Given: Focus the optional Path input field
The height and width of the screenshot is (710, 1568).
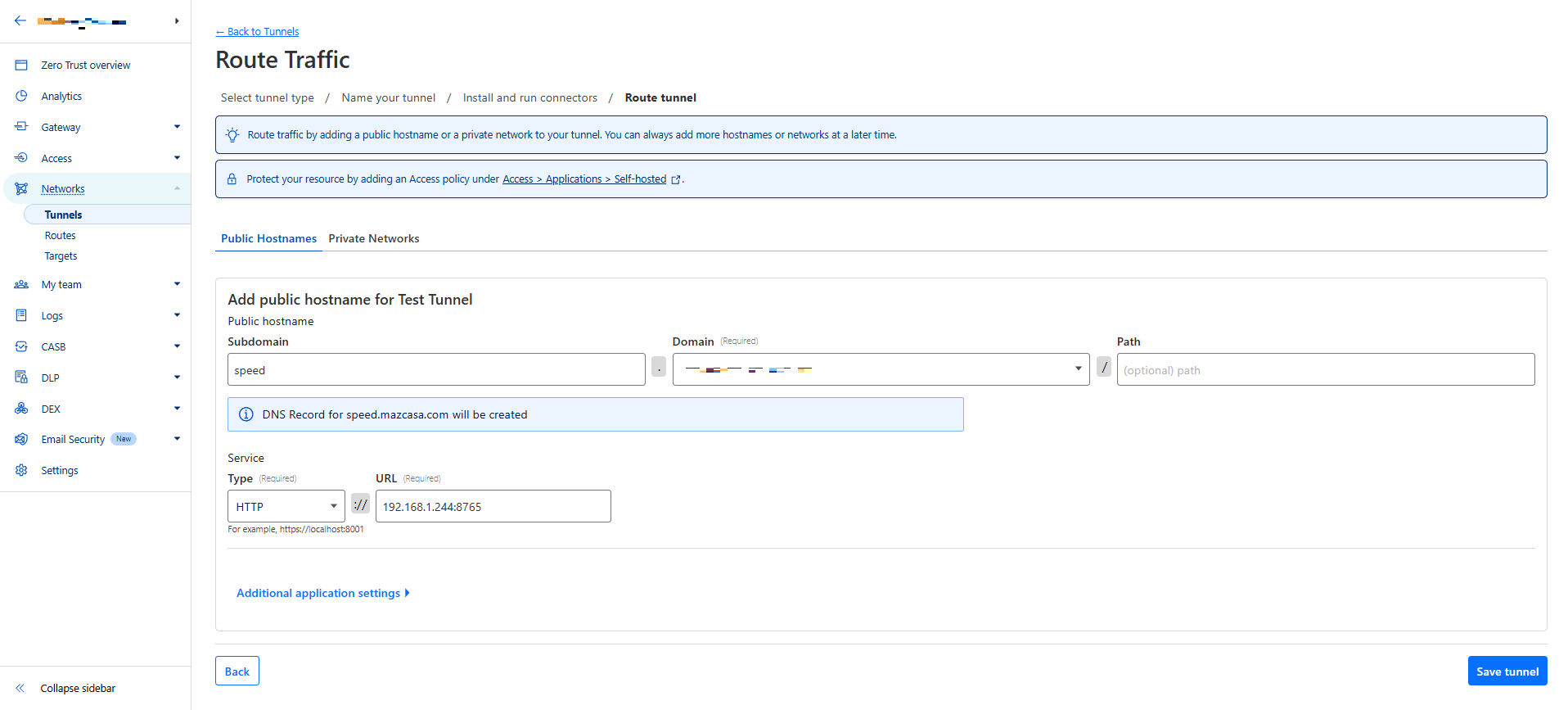Looking at the screenshot, I should pyautogui.click(x=1326, y=369).
